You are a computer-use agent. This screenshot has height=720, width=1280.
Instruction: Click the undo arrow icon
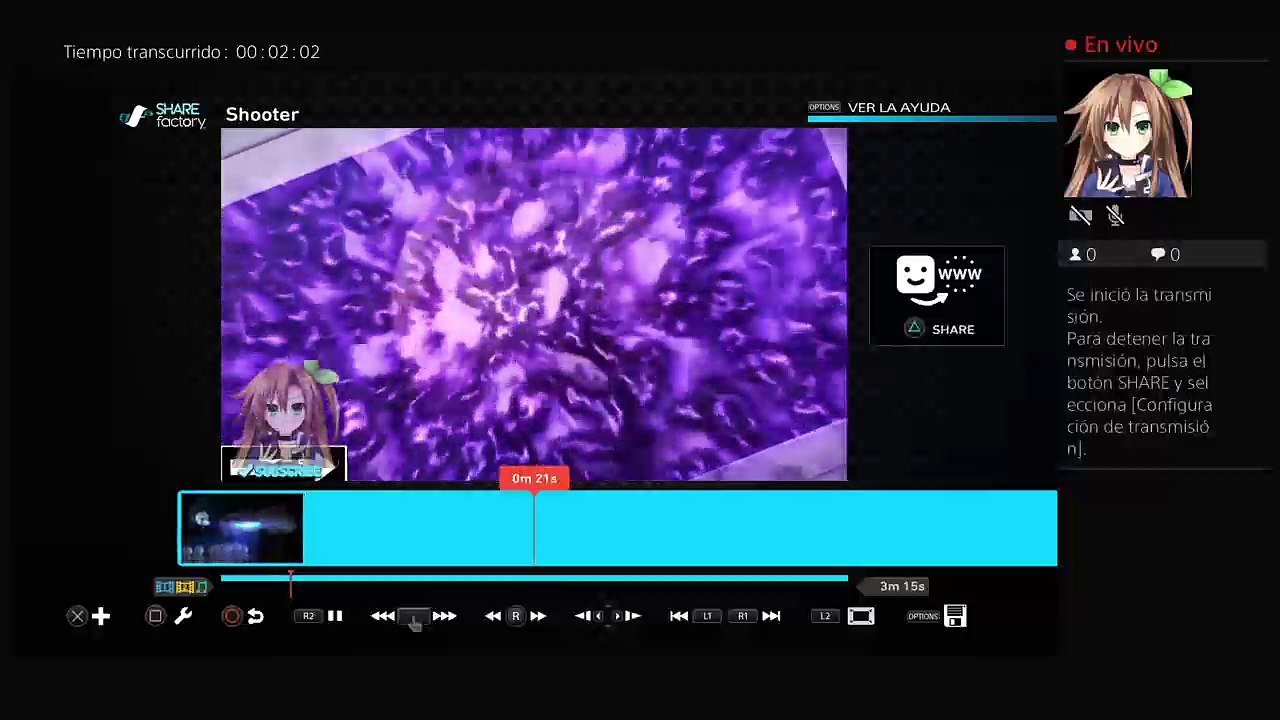point(256,616)
